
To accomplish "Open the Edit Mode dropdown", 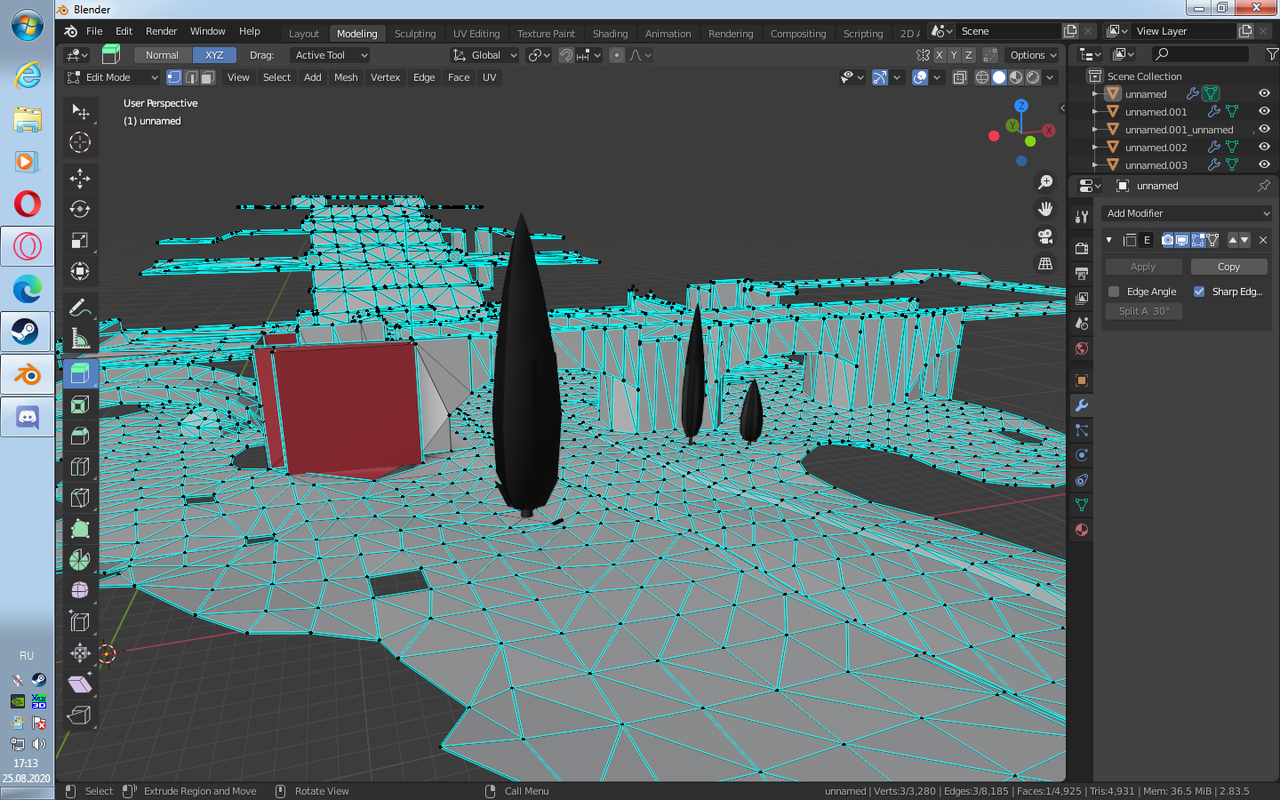I will coord(112,77).
